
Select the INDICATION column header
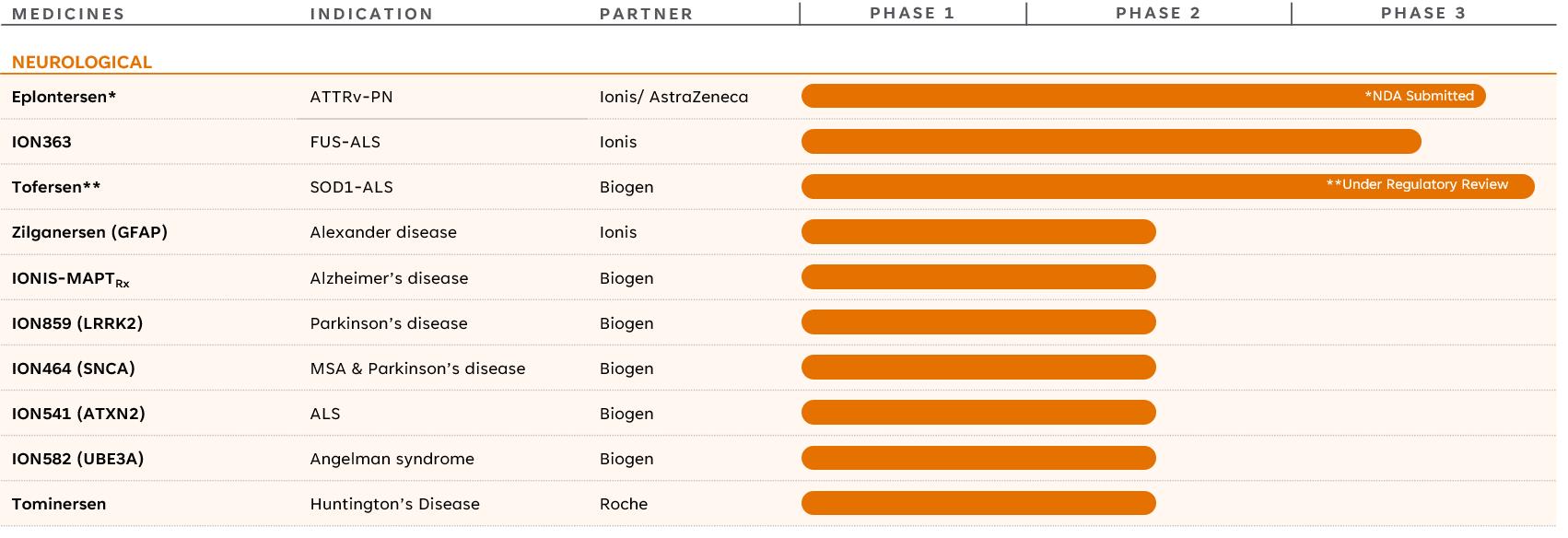[371, 14]
